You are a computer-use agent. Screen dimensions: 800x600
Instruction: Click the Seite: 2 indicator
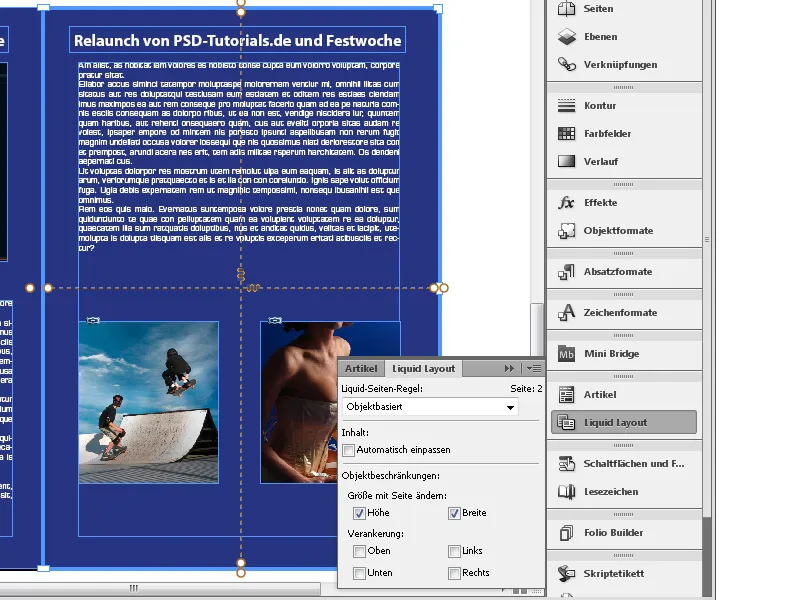coord(526,389)
